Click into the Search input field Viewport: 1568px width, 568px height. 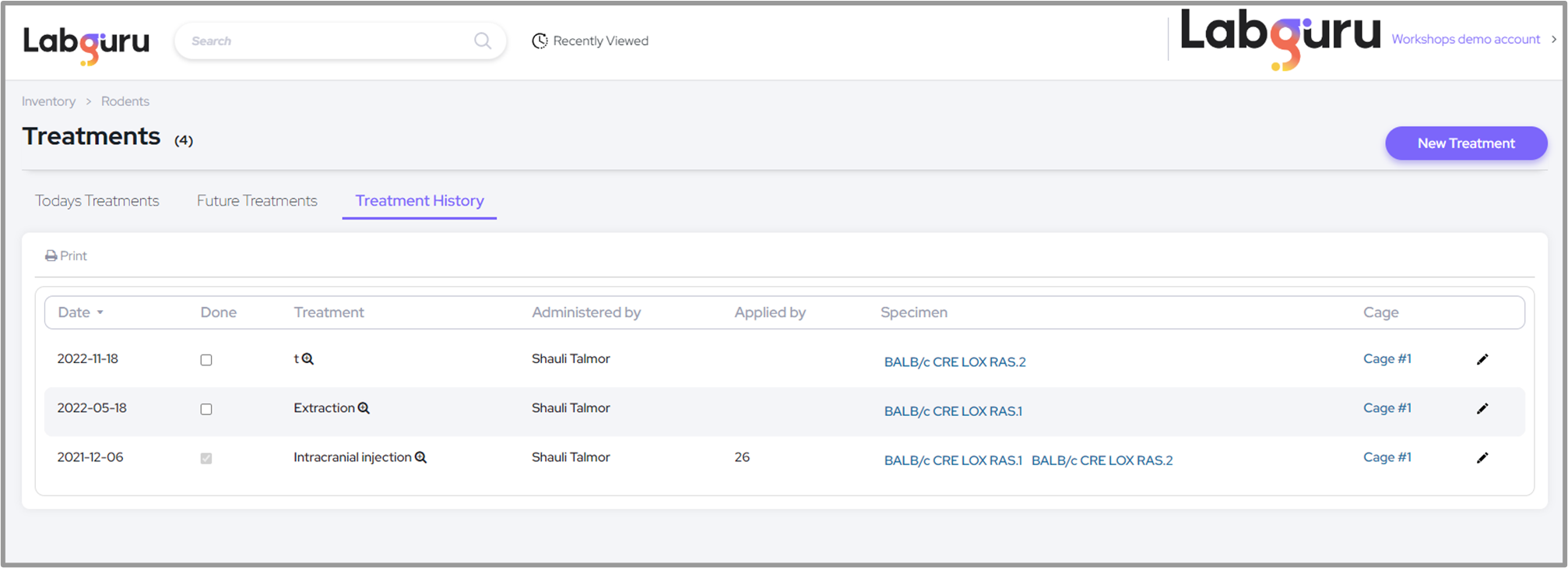(327, 41)
